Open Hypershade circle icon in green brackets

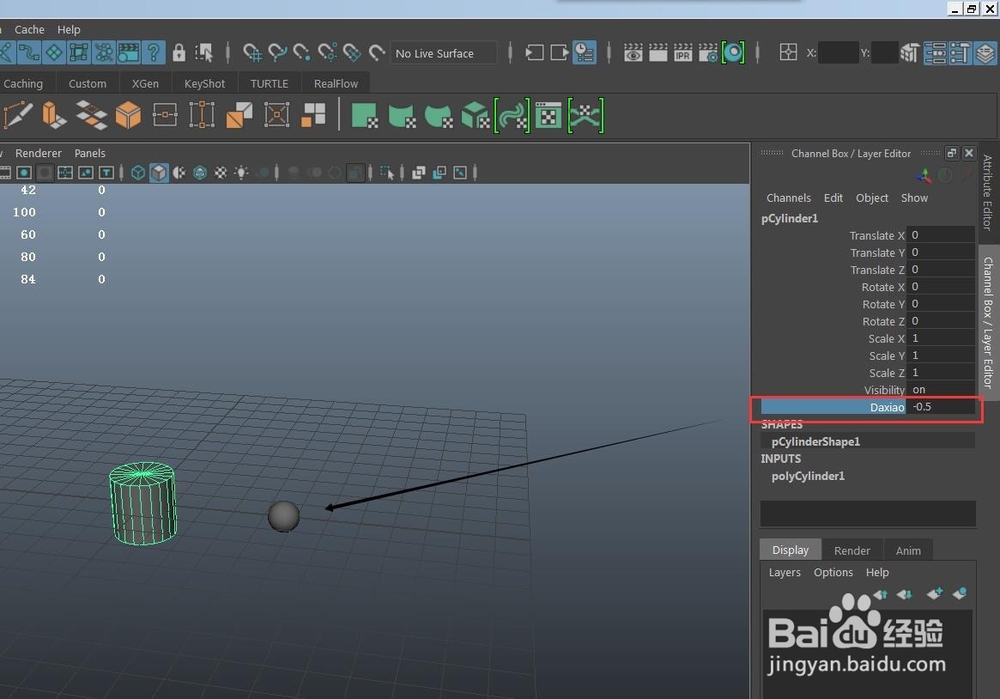point(733,53)
